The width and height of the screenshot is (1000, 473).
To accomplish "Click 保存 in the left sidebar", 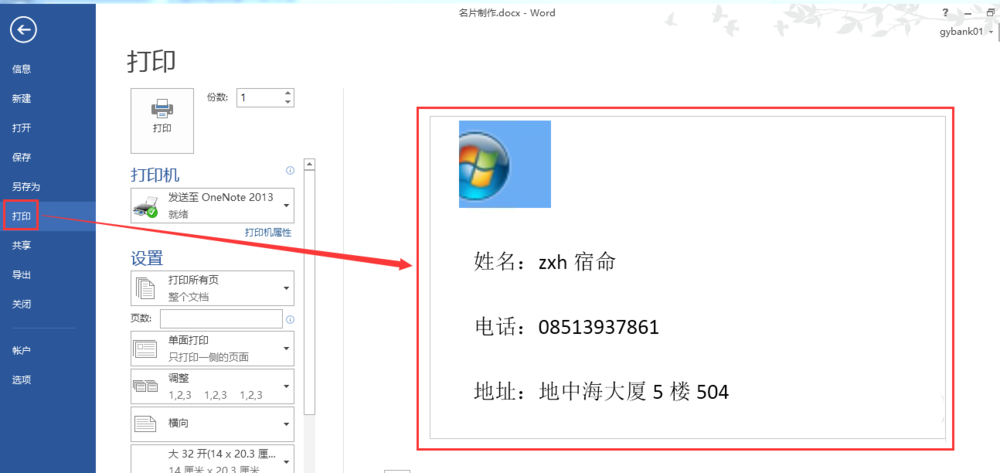I will (x=22, y=157).
